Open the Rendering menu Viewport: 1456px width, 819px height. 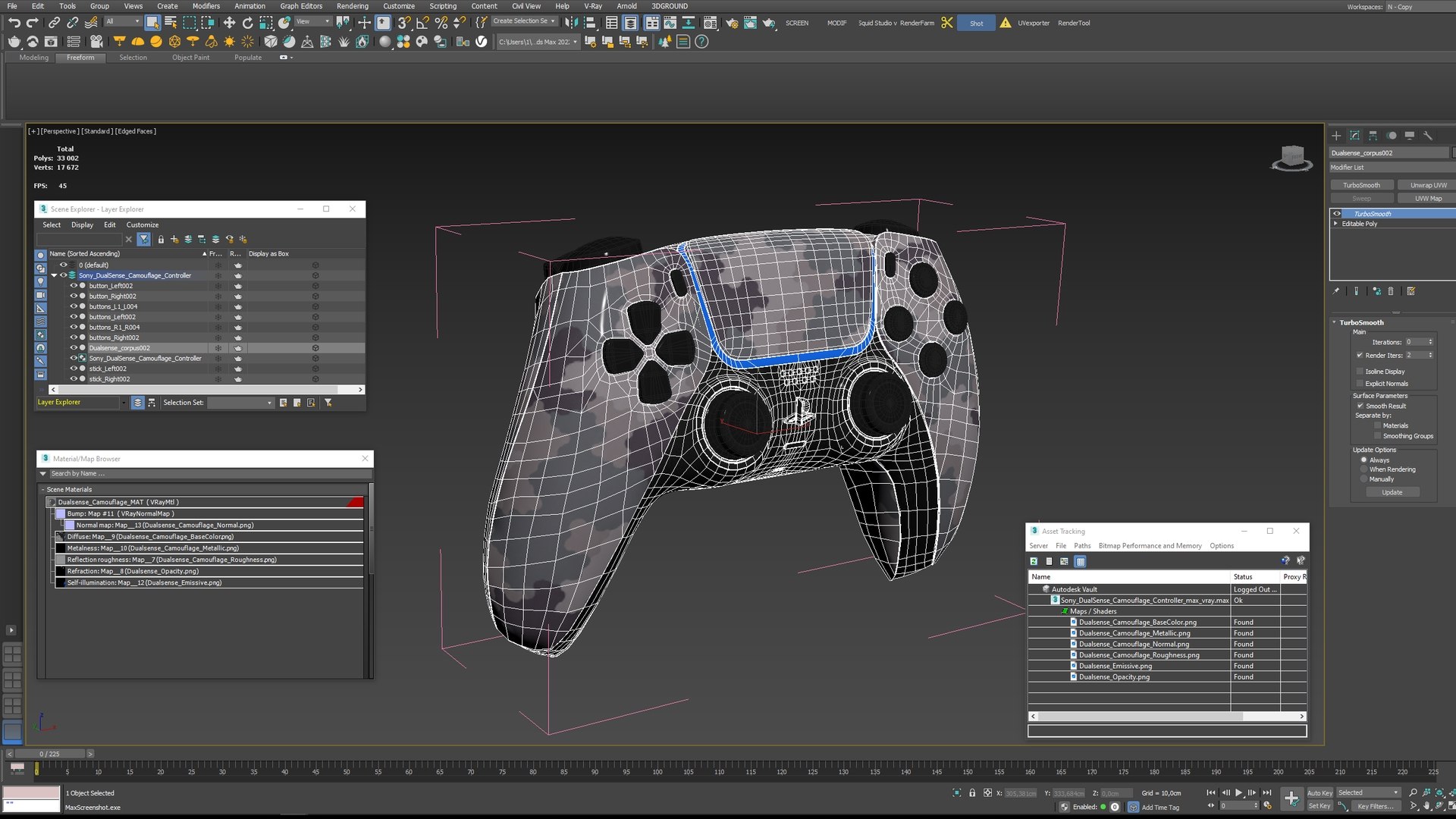[x=353, y=6]
